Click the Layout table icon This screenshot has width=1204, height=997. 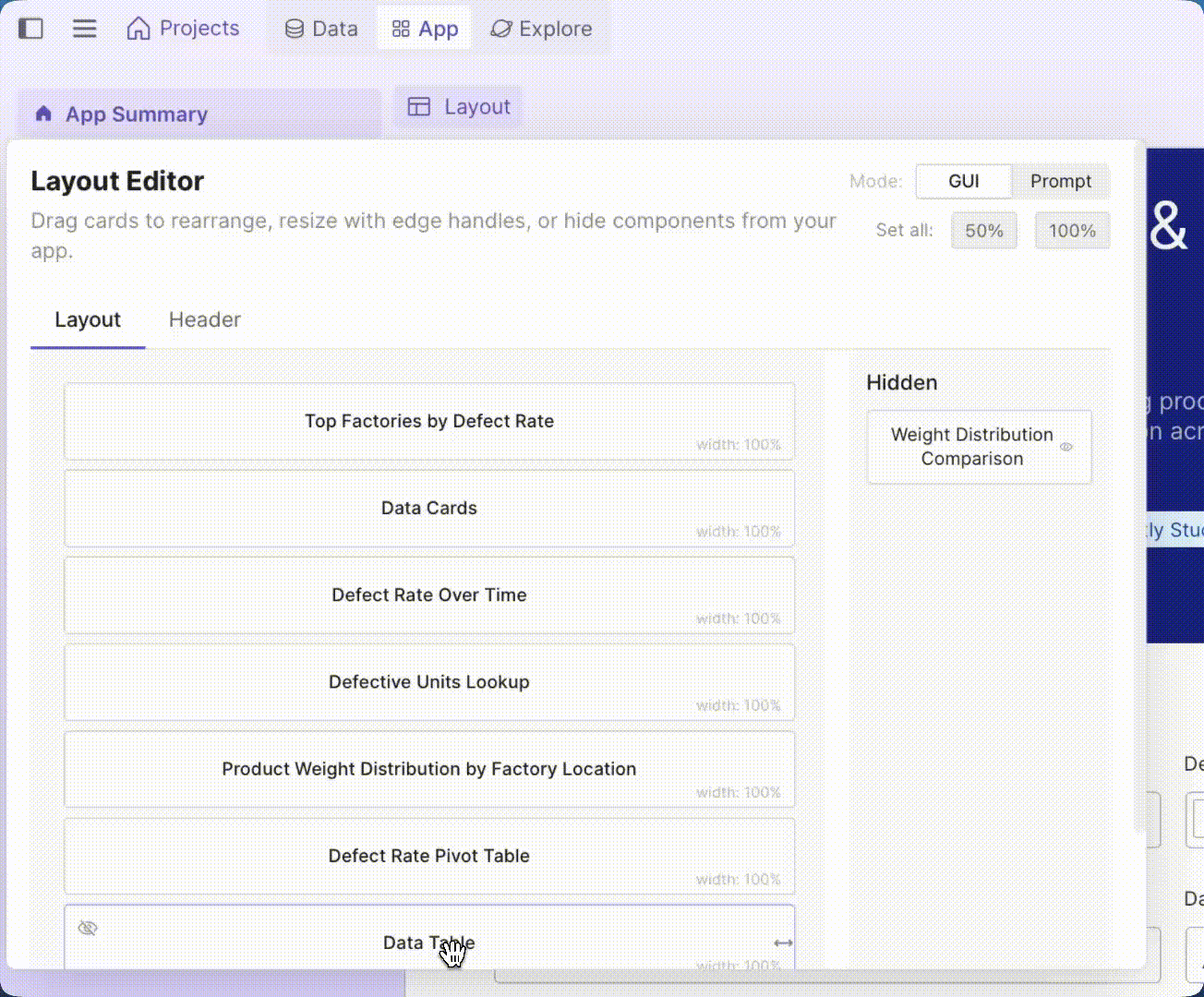click(419, 107)
